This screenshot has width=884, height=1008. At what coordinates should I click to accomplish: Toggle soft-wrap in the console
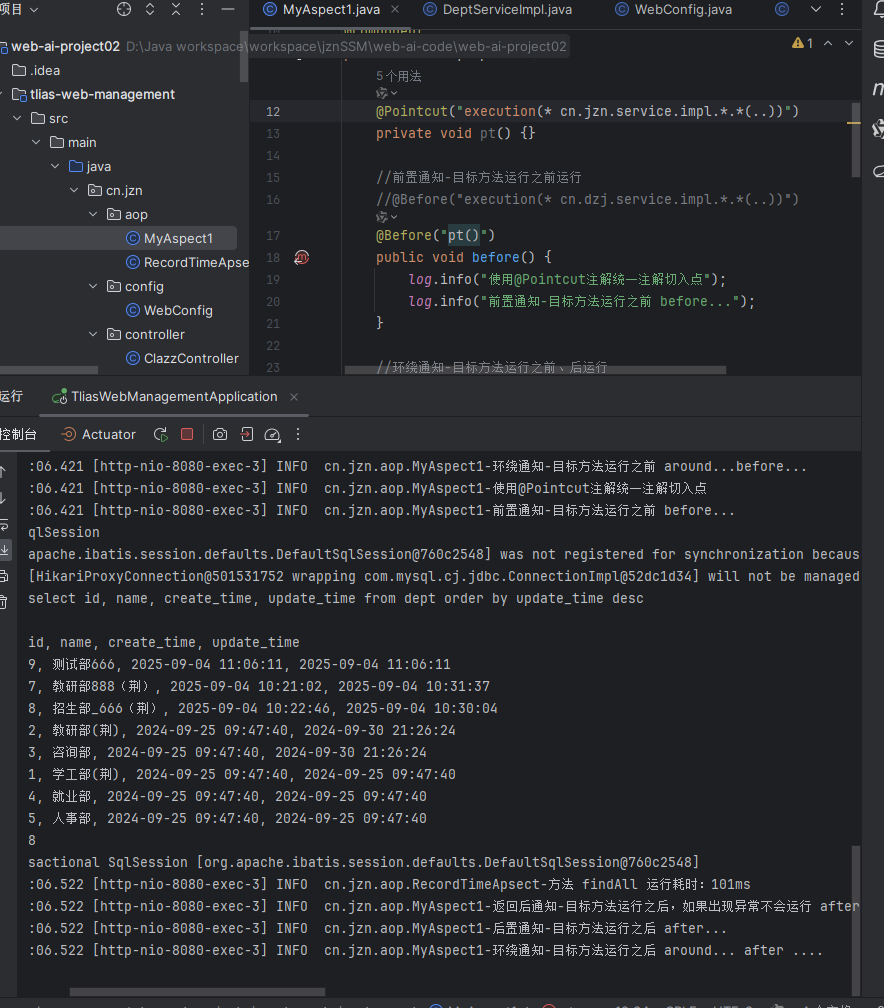click(3, 525)
